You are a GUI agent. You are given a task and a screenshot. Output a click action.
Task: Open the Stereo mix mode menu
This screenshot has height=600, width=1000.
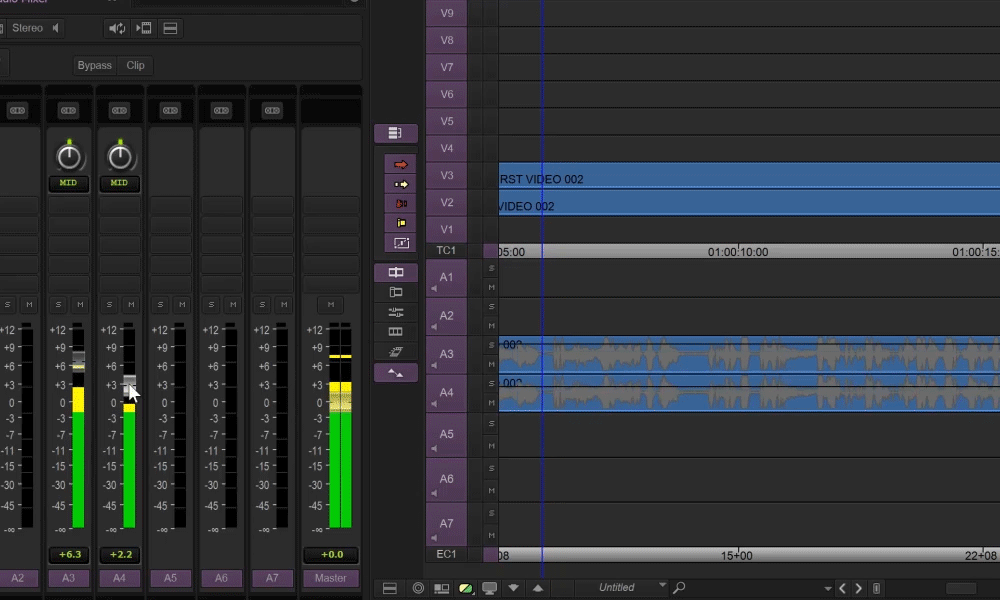34,28
